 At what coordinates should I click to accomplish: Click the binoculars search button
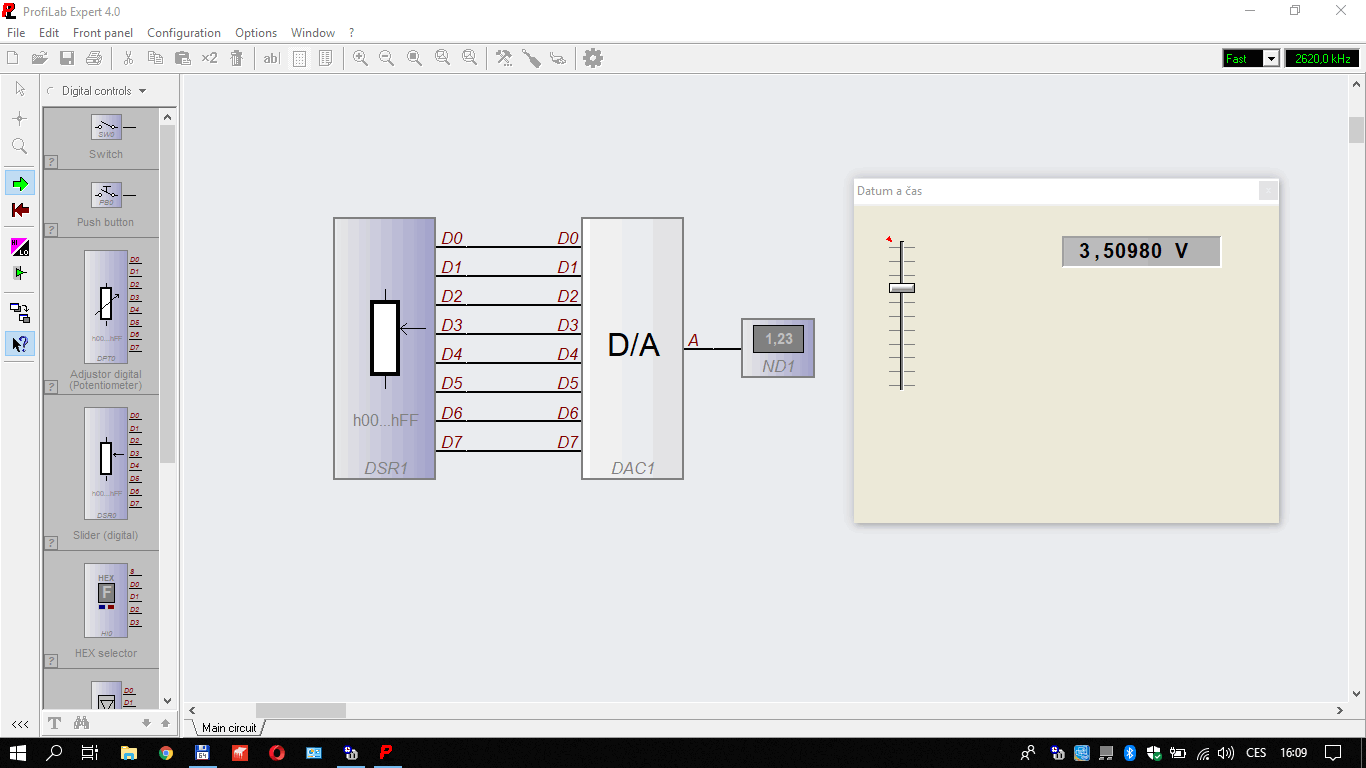[81, 723]
